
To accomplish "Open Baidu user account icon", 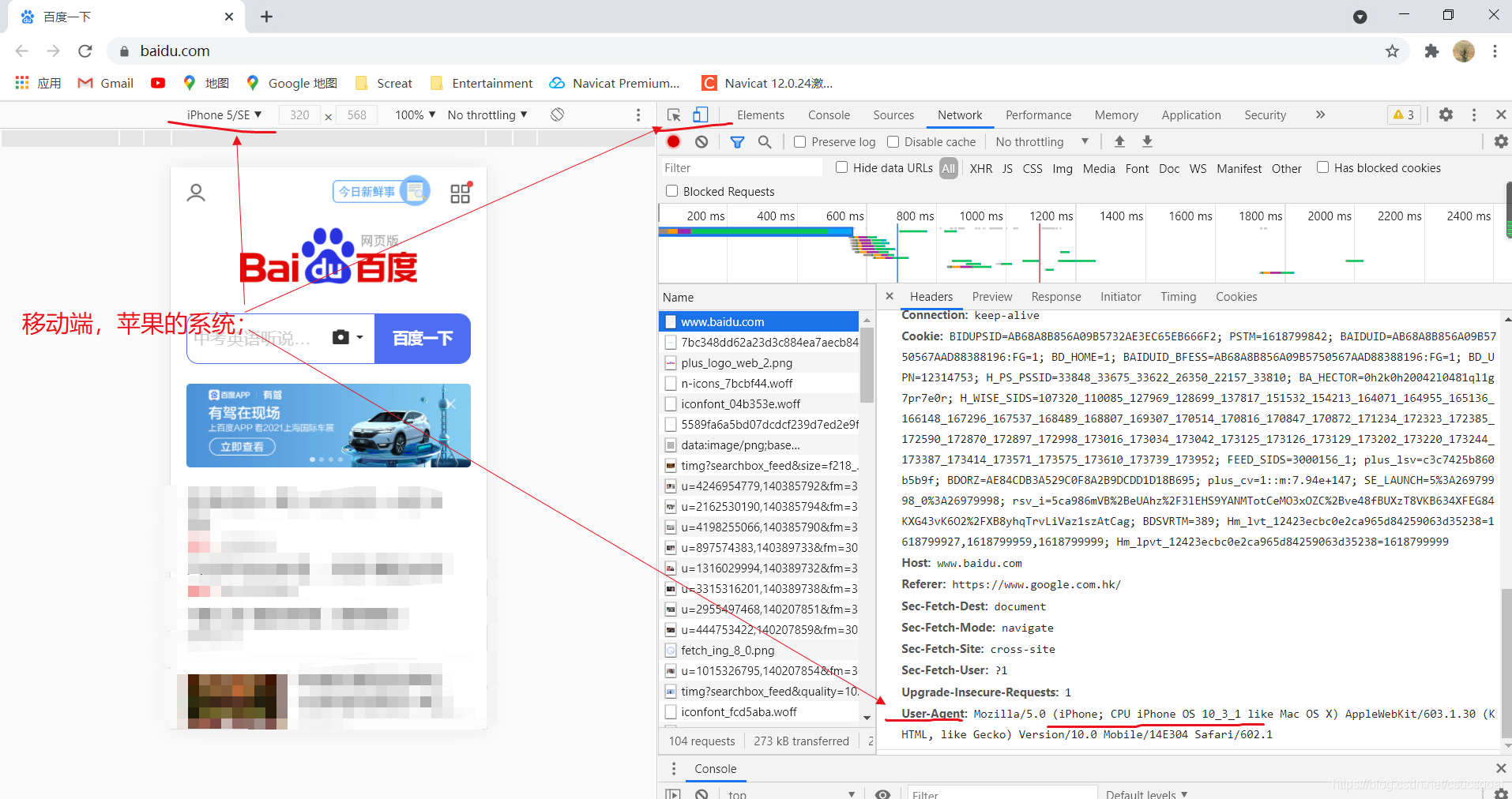I will [x=196, y=193].
